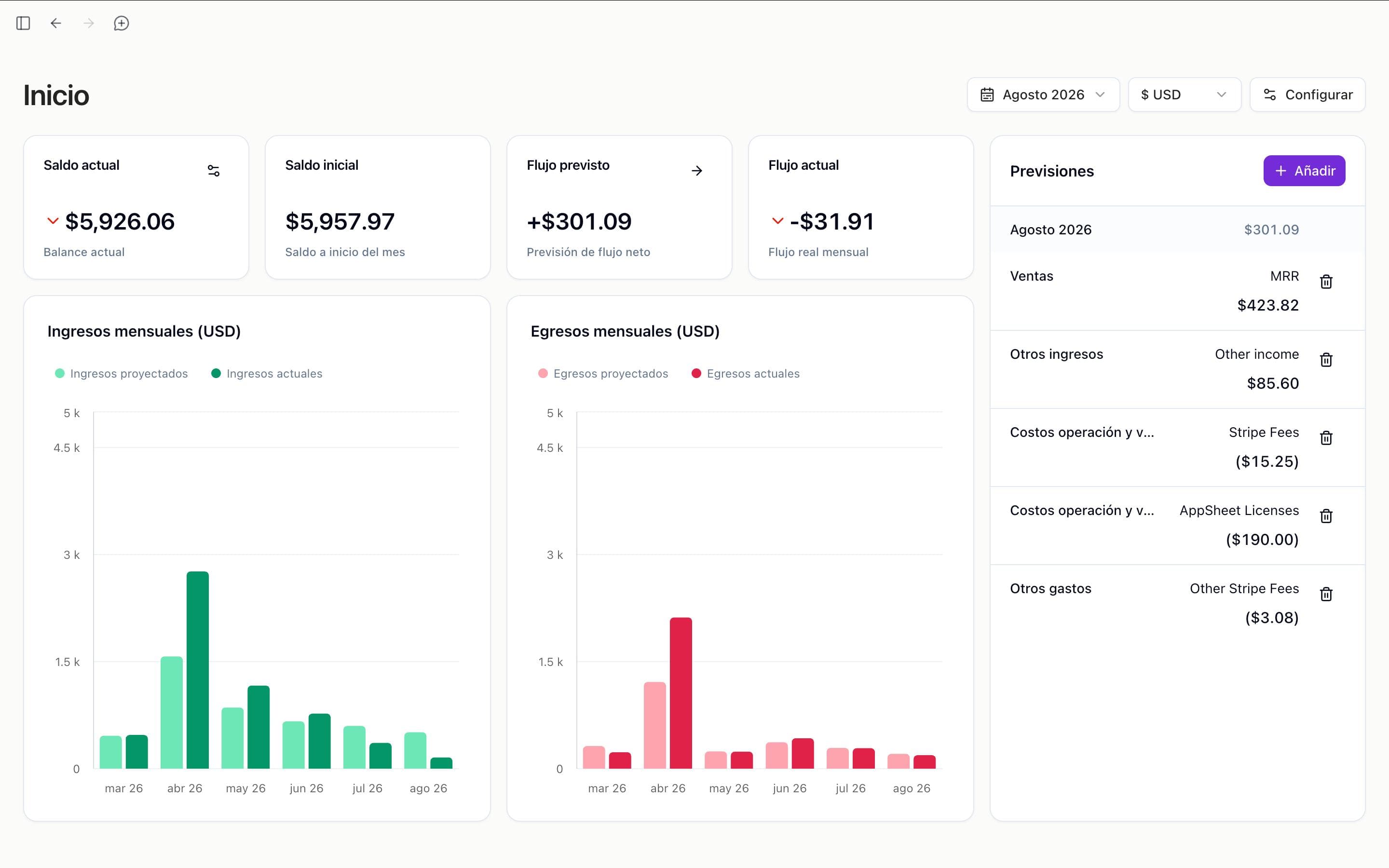Open the $ USD currency dropdown
The image size is (1389, 868).
pyautogui.click(x=1184, y=95)
